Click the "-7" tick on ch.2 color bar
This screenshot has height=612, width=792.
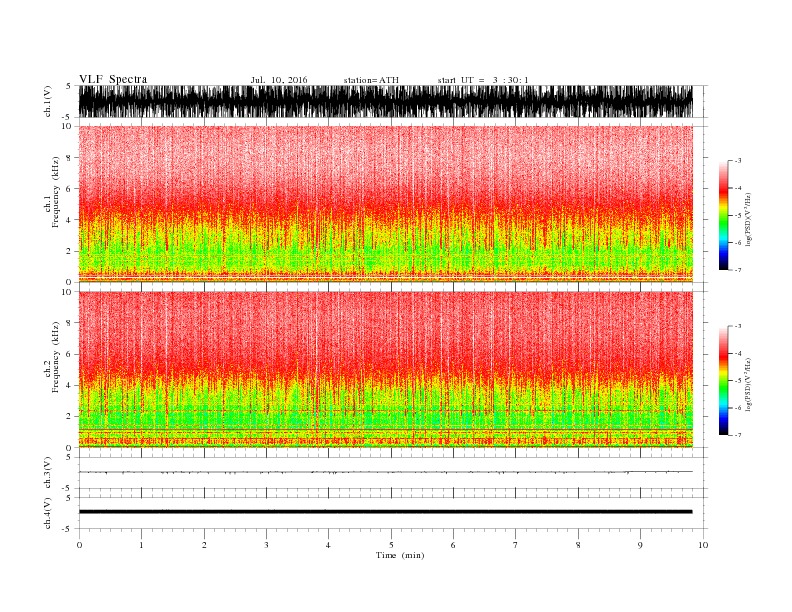coord(737,435)
